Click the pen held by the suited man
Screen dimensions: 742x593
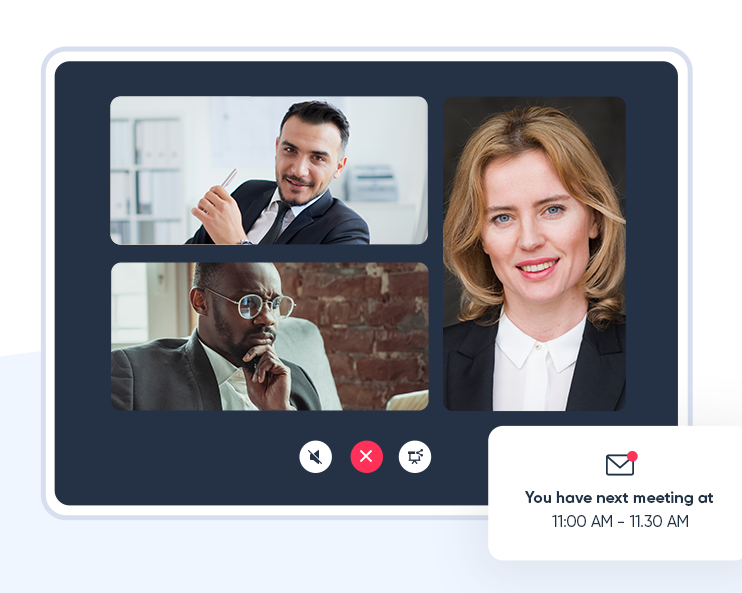point(230,178)
